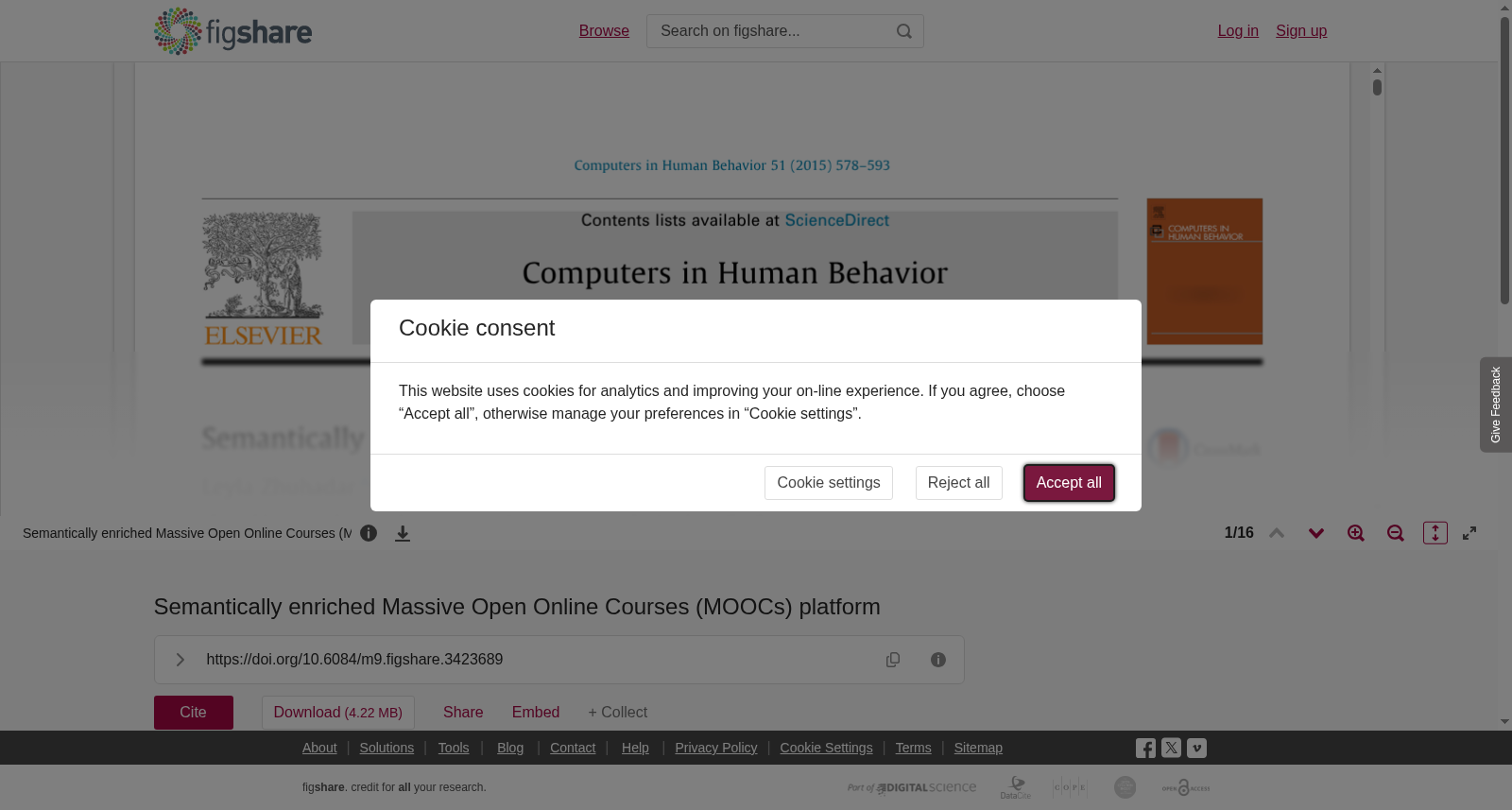This screenshot has height=810, width=1512.
Task: Open Contact in the footer
Action: 573,748
